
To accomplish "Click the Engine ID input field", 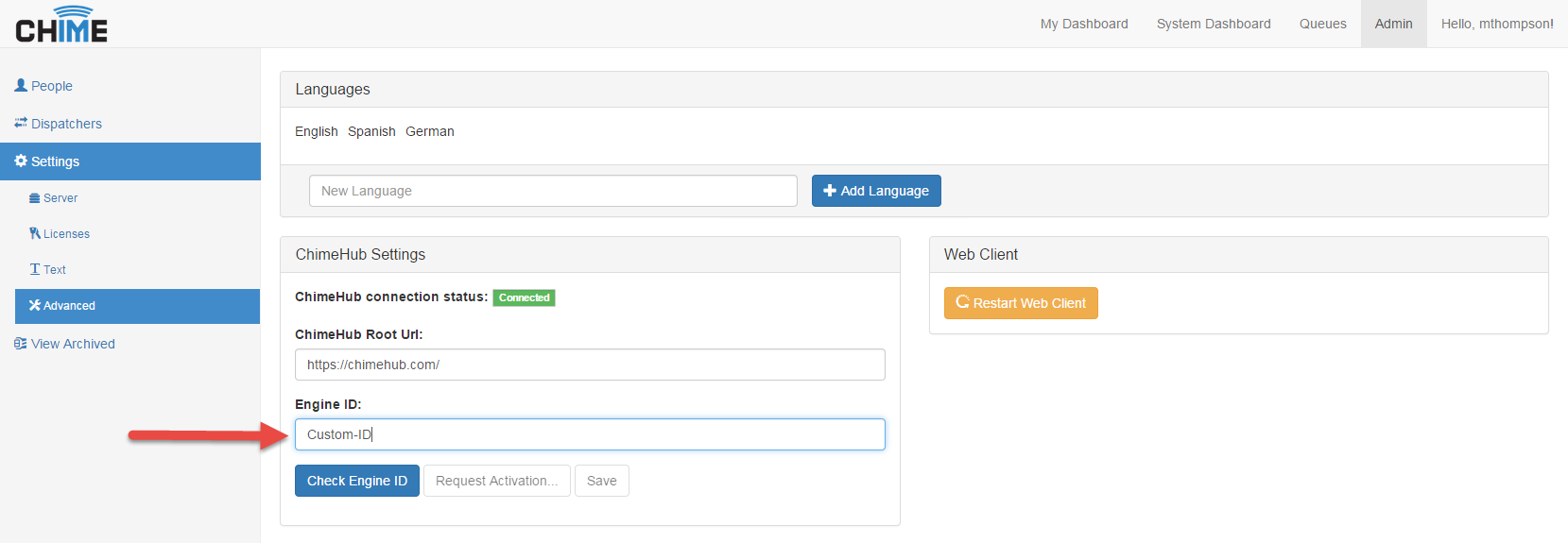I will pyautogui.click(x=590, y=434).
